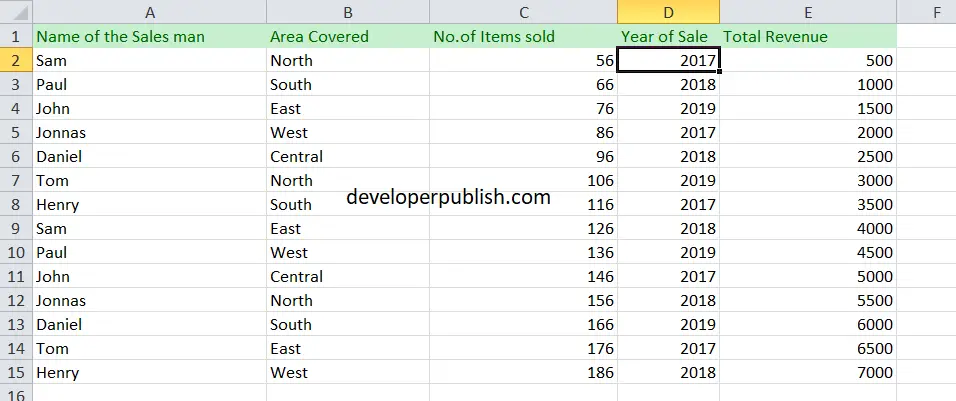Select Jonnas in row 5

(149, 132)
